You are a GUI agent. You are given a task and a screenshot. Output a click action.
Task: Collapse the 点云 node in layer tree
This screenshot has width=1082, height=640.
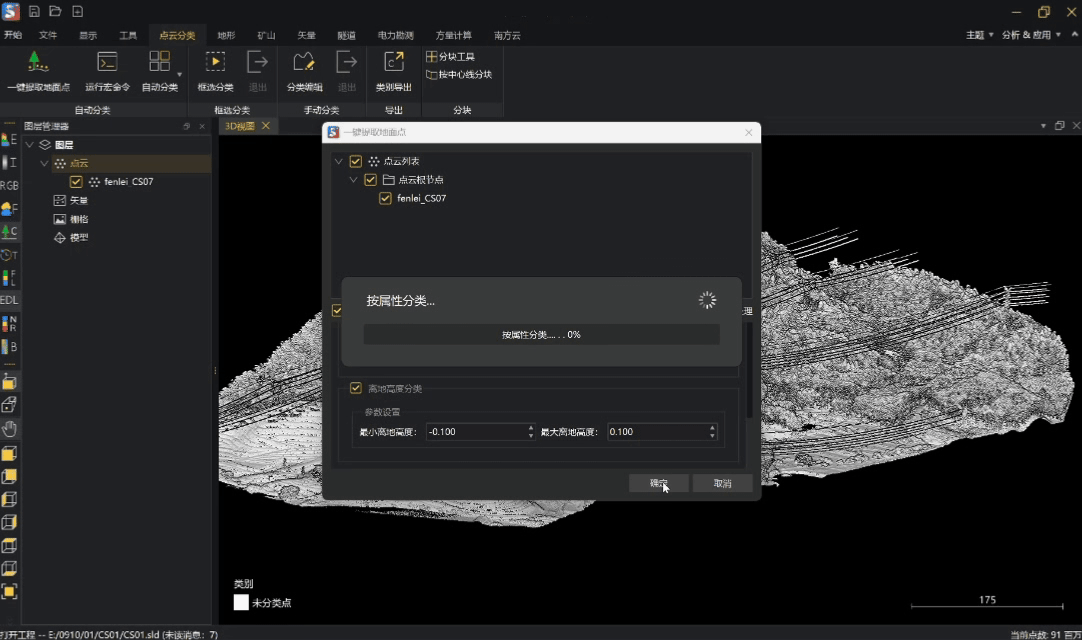pyautogui.click(x=44, y=163)
